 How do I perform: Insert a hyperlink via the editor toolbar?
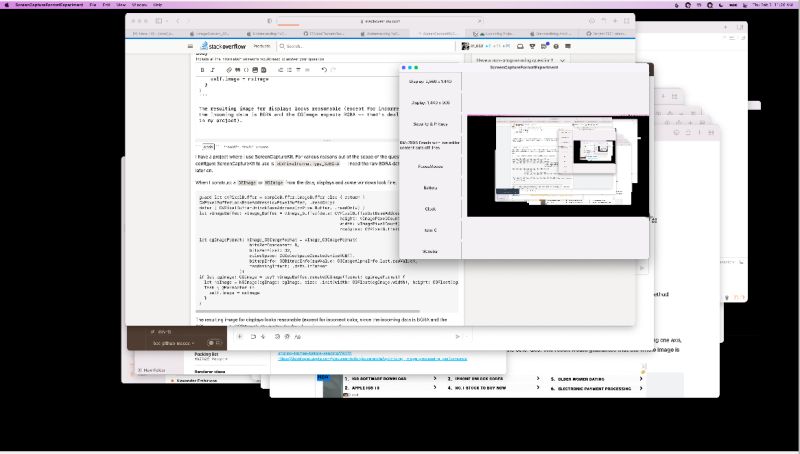click(x=229, y=70)
